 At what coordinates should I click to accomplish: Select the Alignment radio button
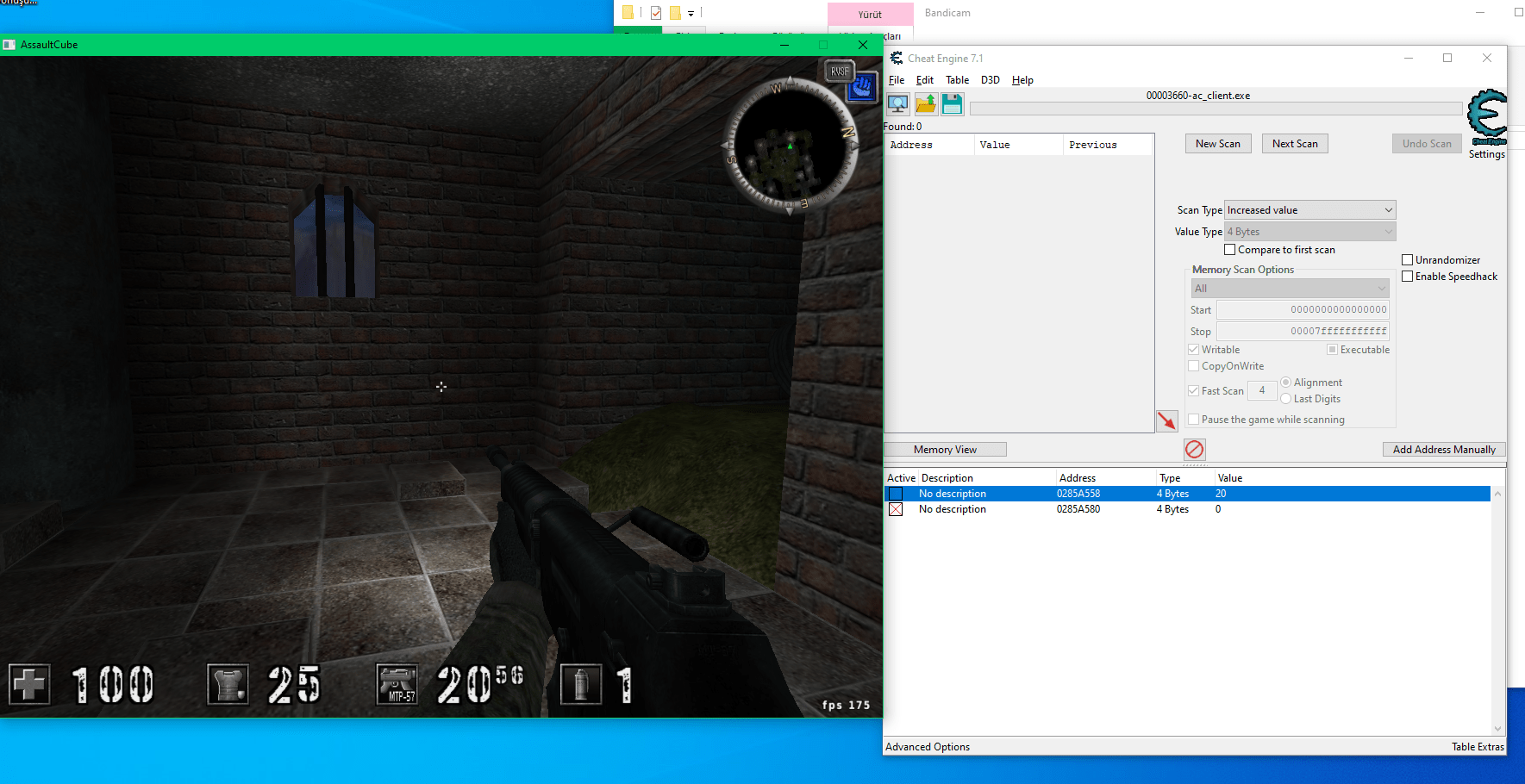tap(1285, 383)
